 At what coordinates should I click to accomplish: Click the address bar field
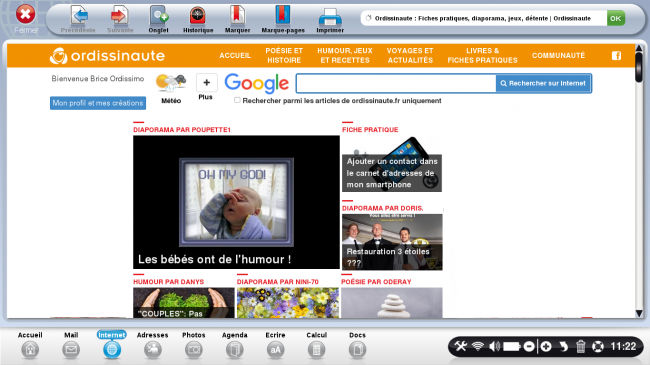[483, 18]
